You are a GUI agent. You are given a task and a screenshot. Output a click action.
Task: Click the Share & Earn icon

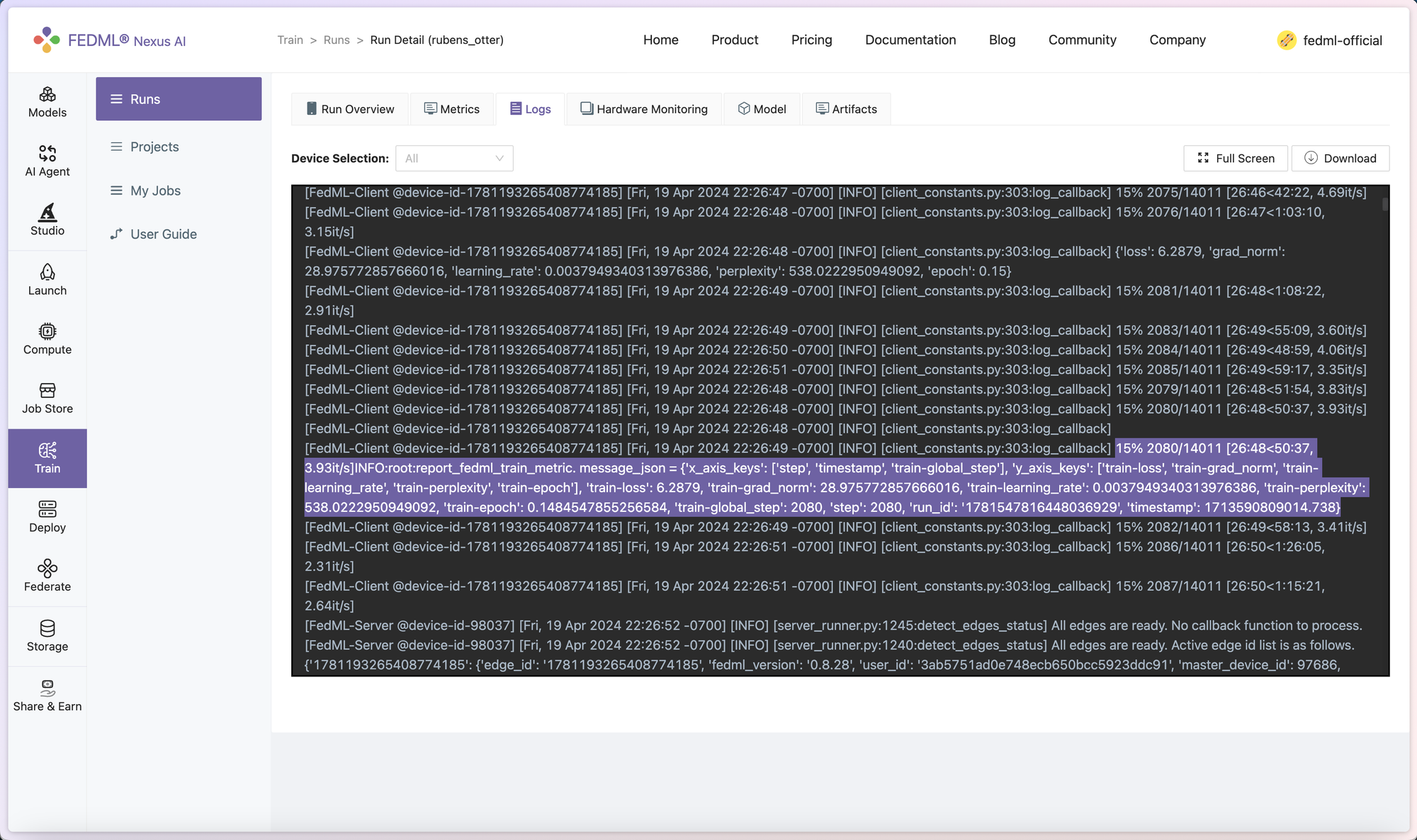47,688
